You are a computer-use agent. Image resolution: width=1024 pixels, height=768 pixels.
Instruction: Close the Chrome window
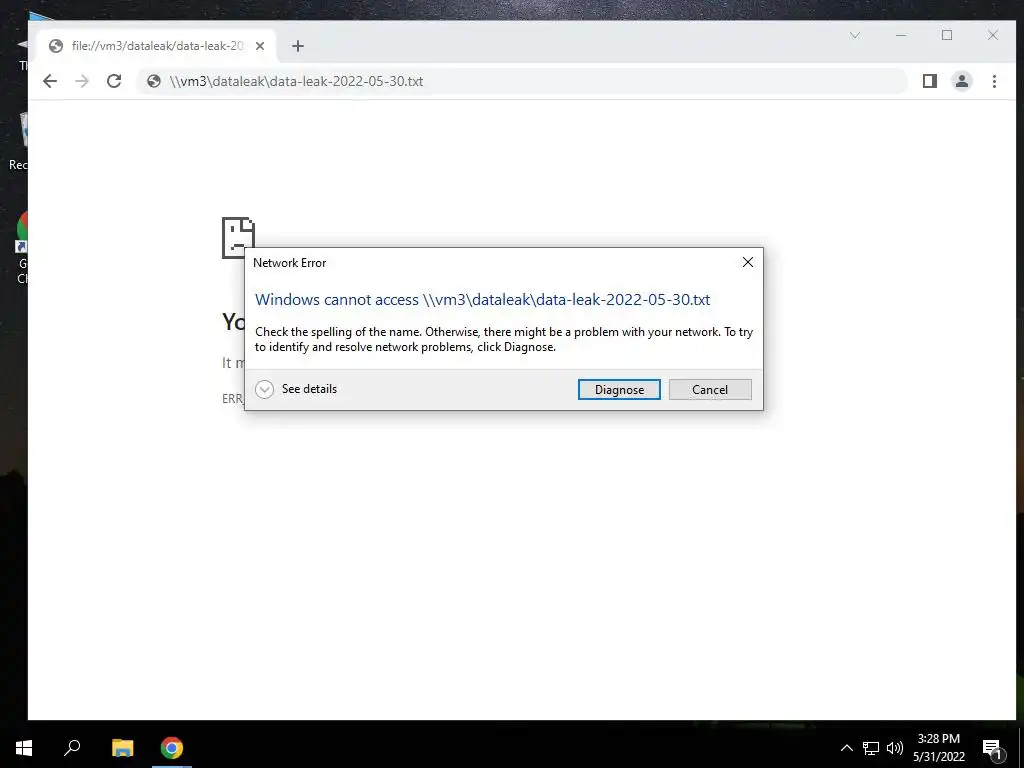click(993, 35)
